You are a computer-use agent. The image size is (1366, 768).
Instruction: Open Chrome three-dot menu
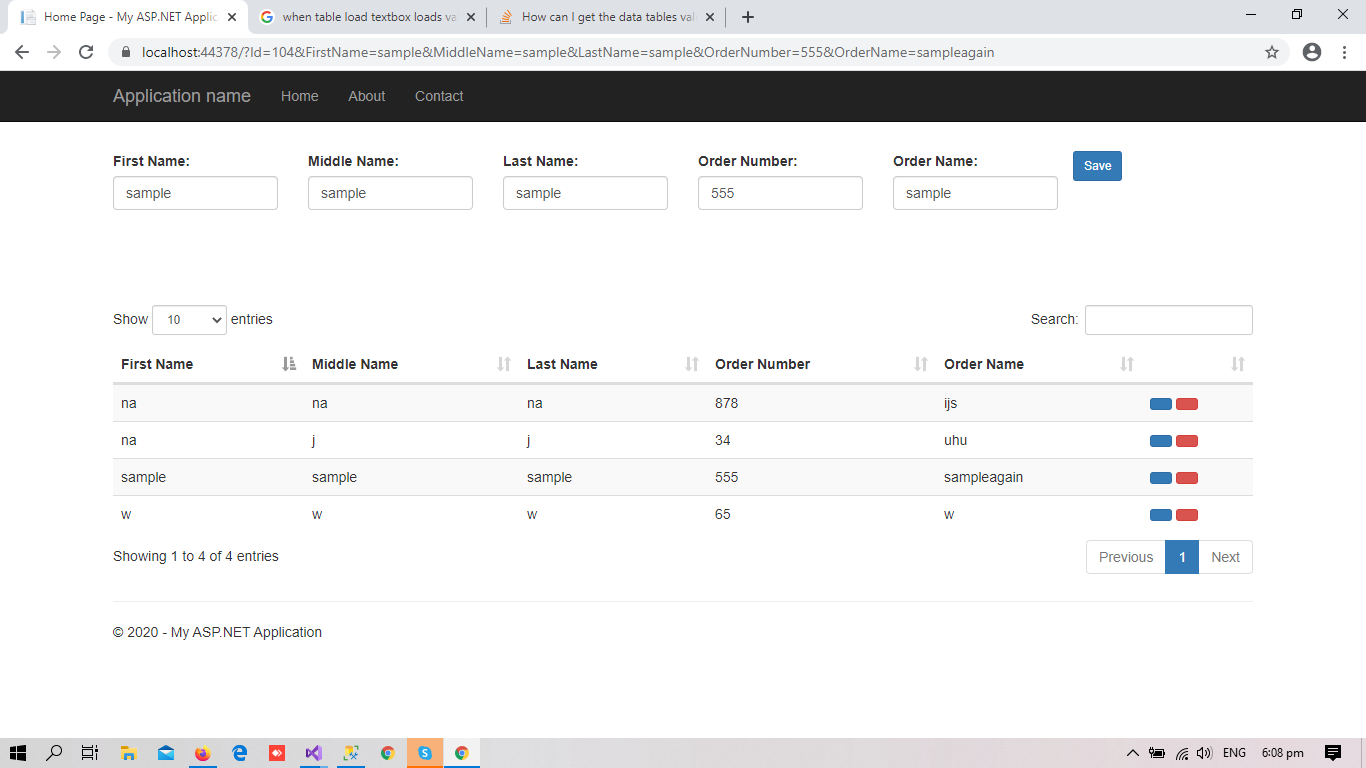1344,52
